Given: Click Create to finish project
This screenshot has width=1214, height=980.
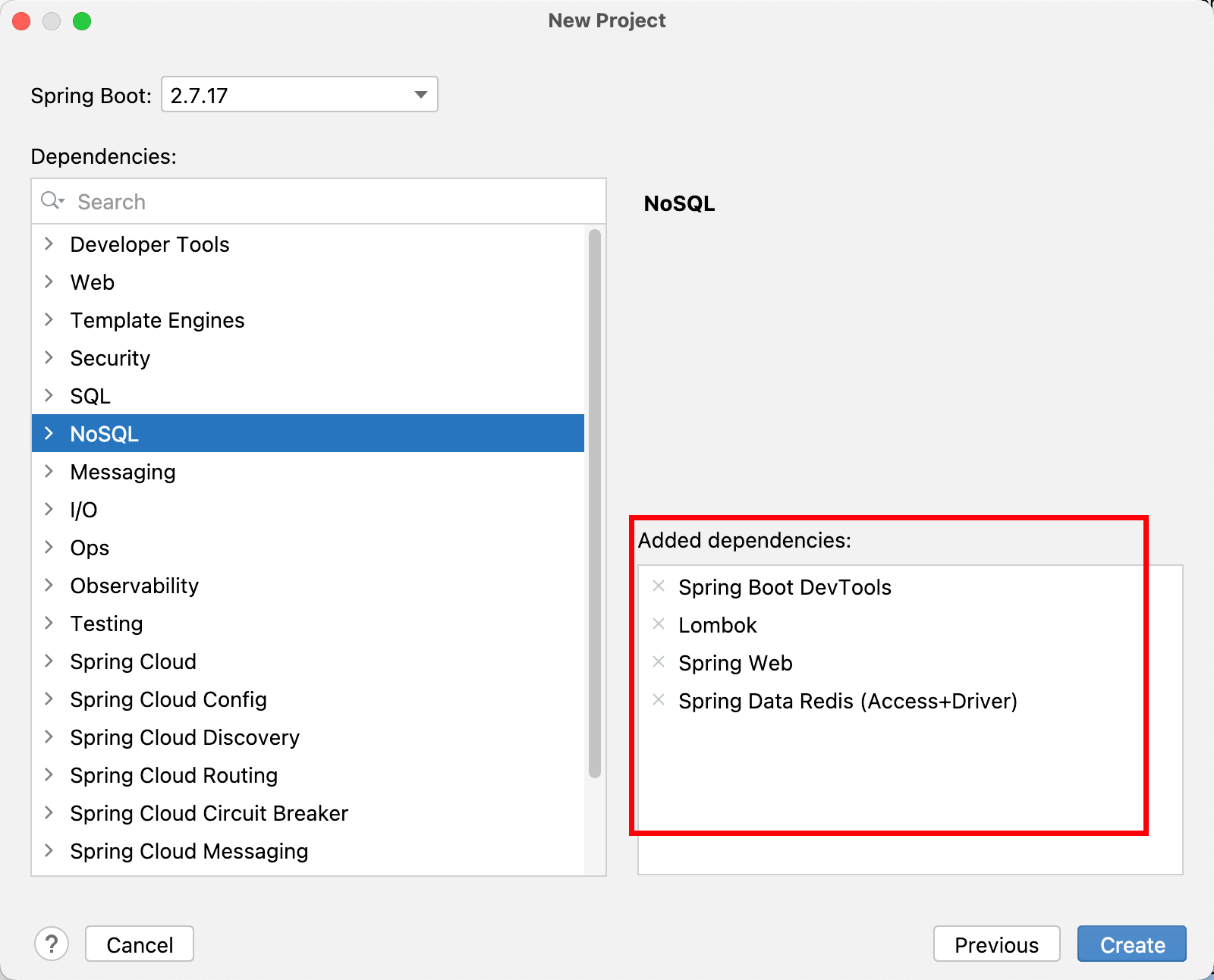Looking at the screenshot, I should (x=1132, y=944).
